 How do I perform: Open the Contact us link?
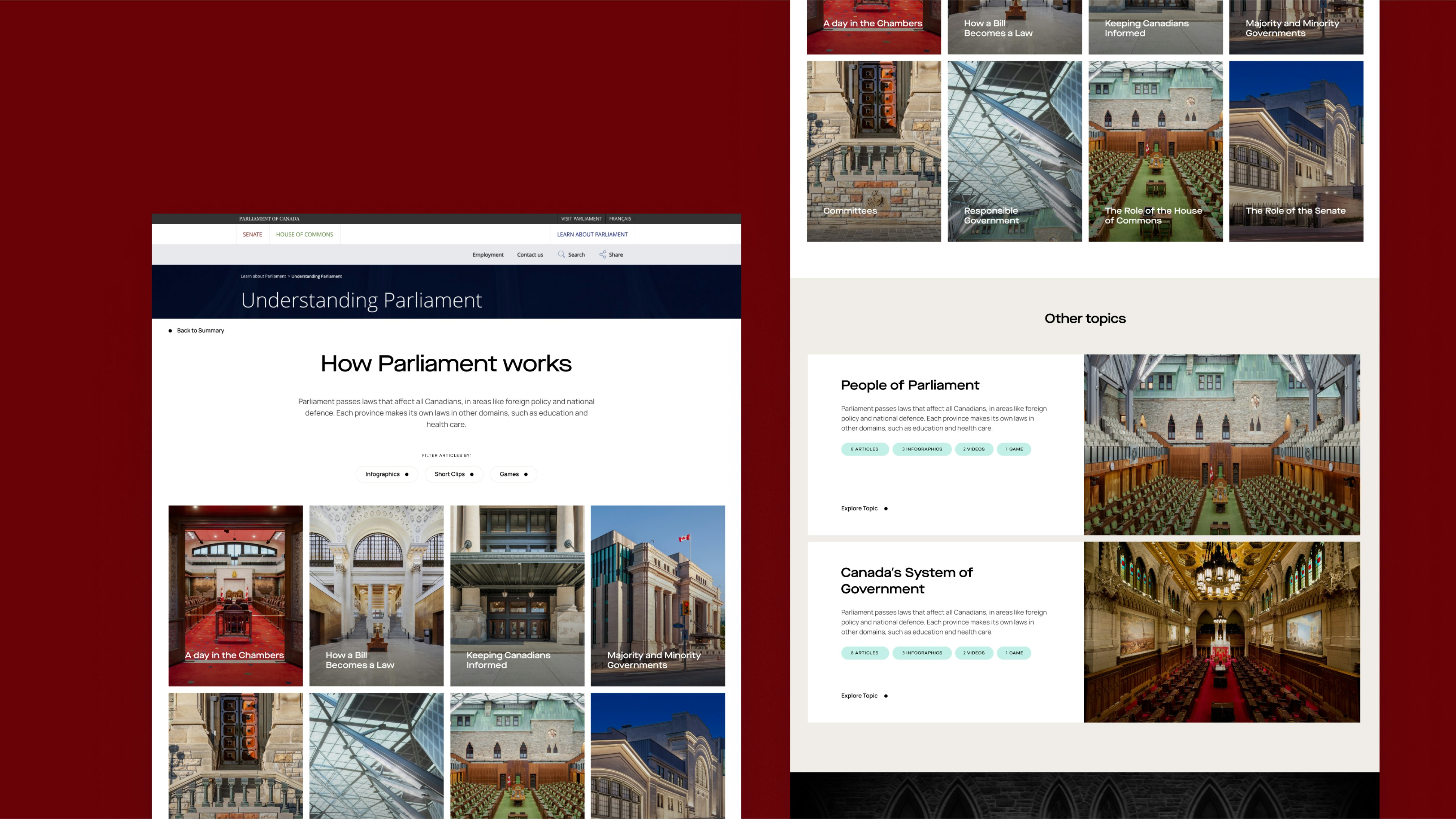point(530,255)
